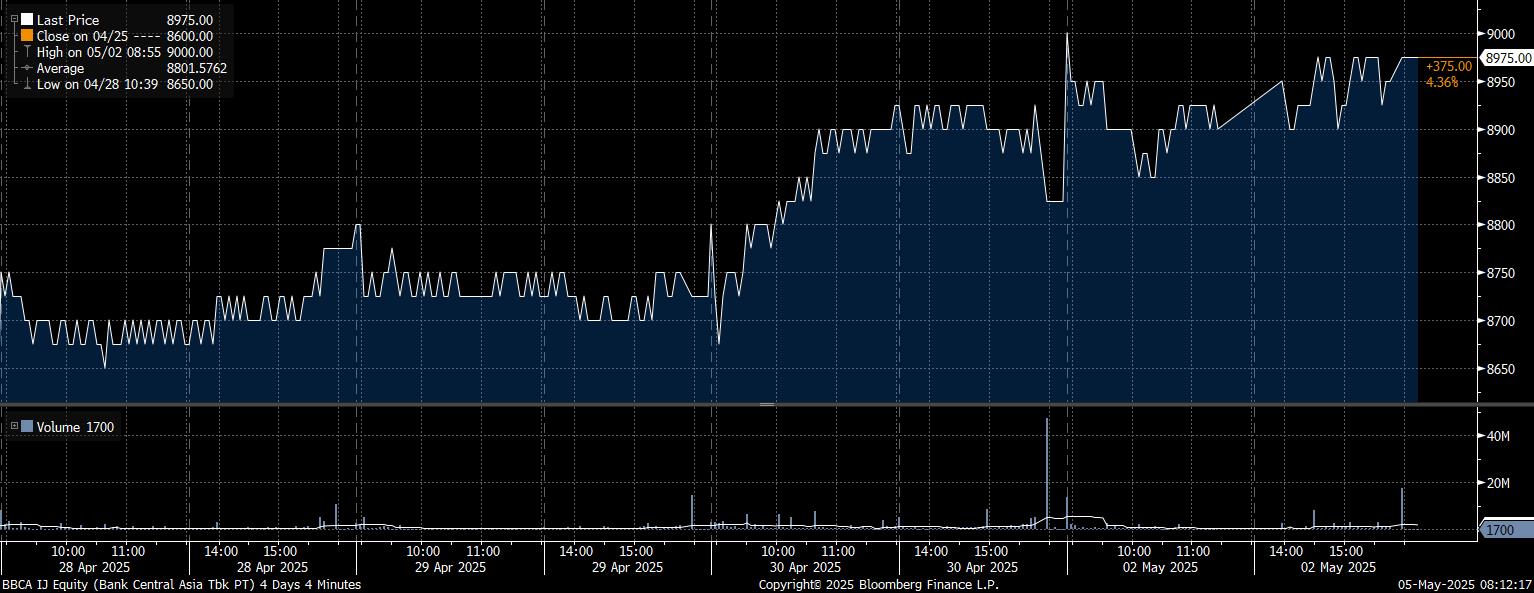This screenshot has width=1534, height=593.
Task: Select the Last Price legend label
Action: (68, 20)
